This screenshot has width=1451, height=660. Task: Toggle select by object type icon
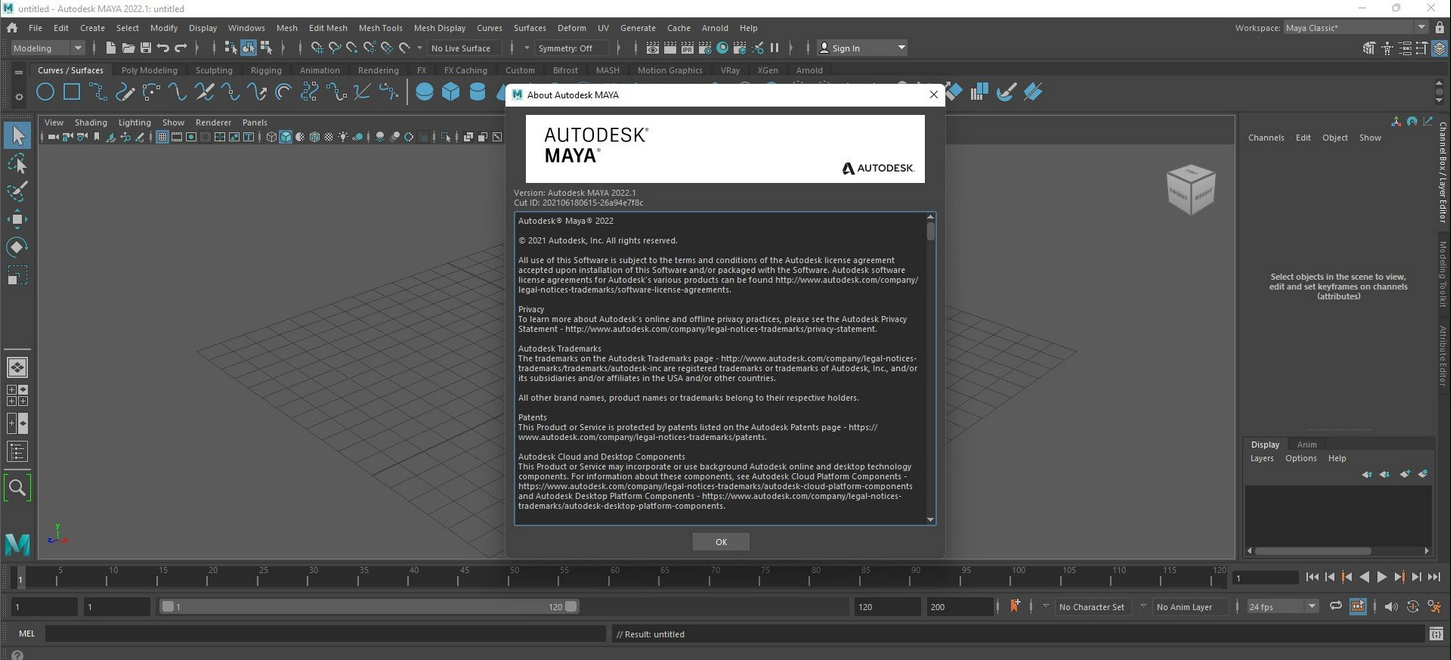pyautogui.click(x=248, y=48)
